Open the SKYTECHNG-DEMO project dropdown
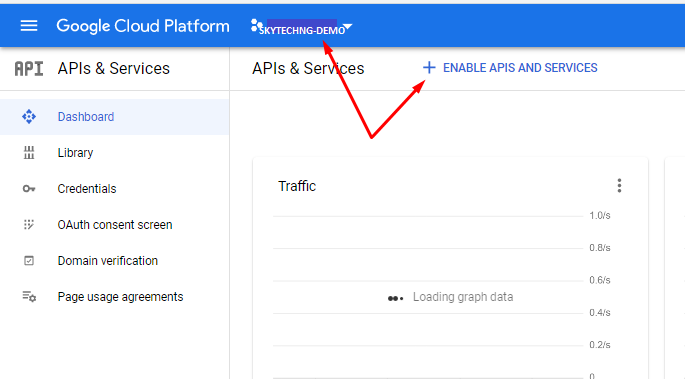The height and width of the screenshot is (379, 685). 301,28
